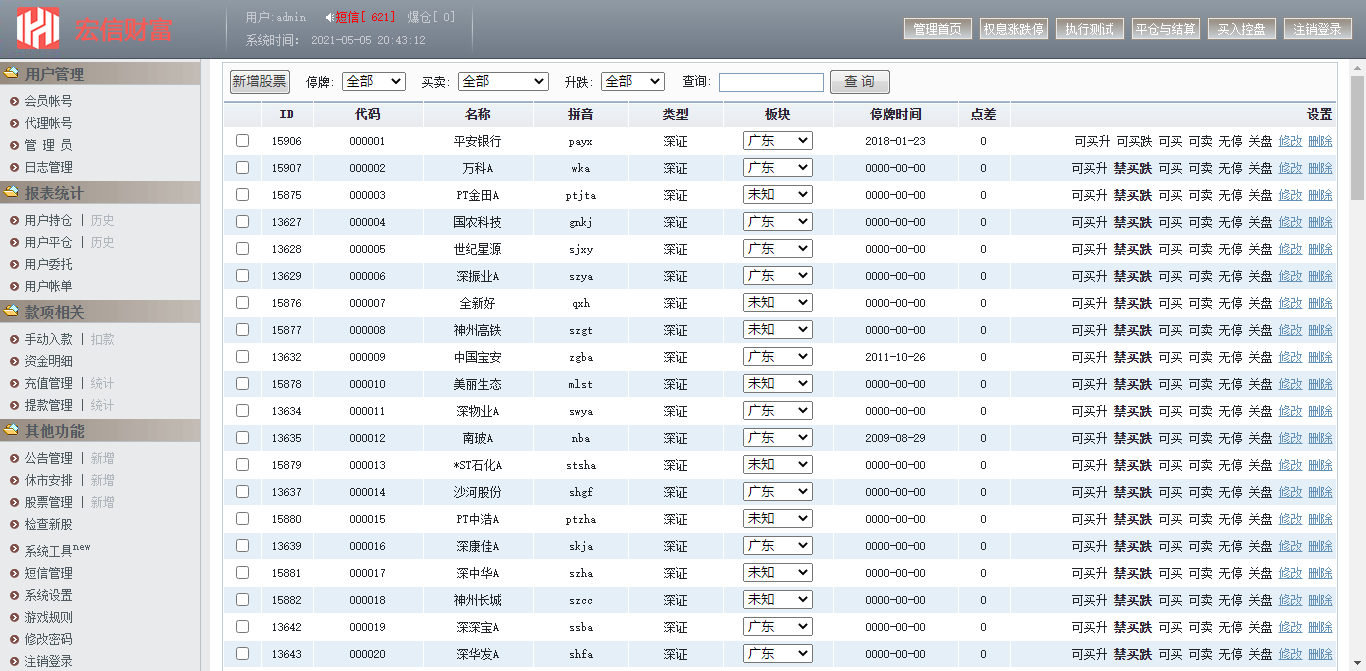The image size is (1366, 671).
Task: Click the folder icon next to 报表统计
Action: (x=11, y=192)
